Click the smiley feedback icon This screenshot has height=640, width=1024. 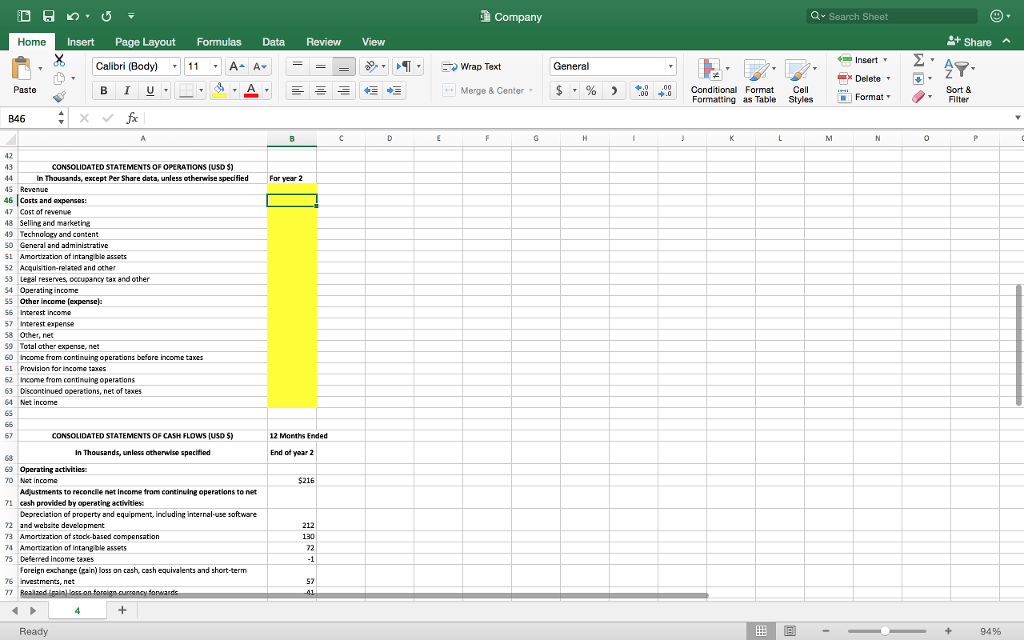coord(997,16)
